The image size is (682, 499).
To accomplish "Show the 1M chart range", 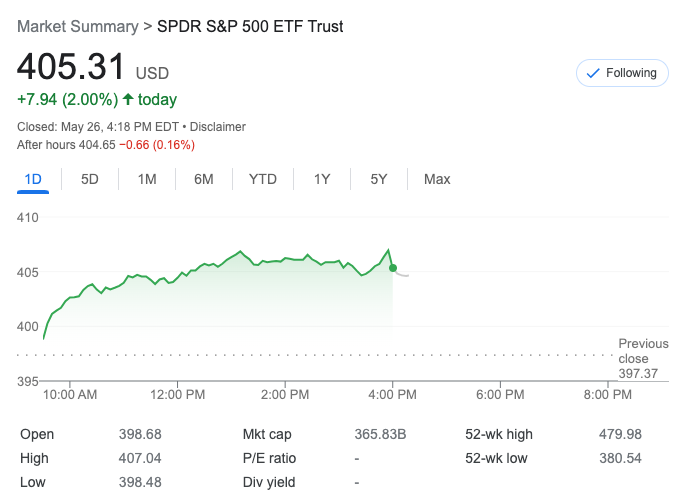I will (x=147, y=179).
